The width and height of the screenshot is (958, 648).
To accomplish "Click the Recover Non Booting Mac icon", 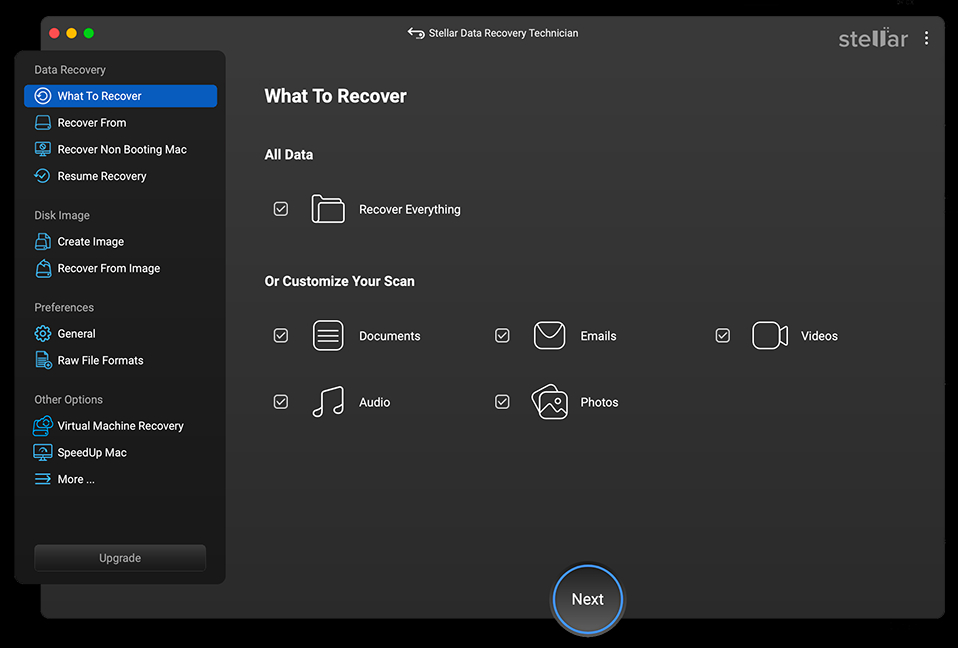I will pyautogui.click(x=43, y=150).
